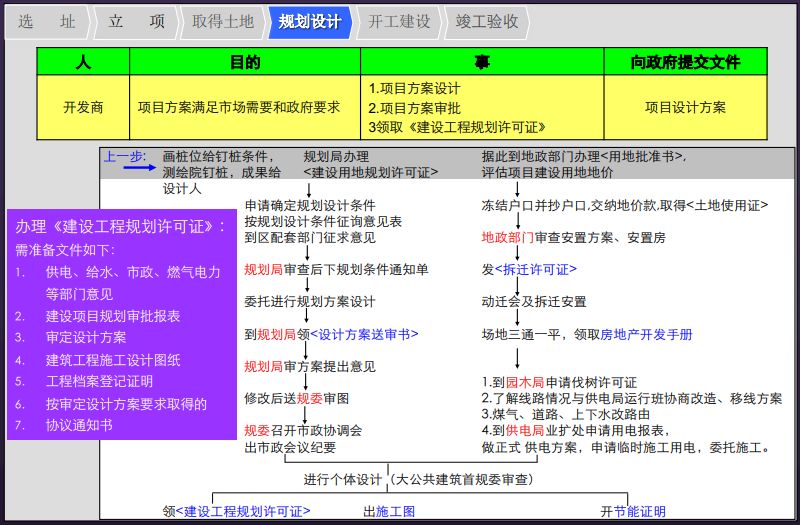Click the purple box title 办理《建设工程规划许可证》
Screen dimensions: 800x525
coord(120,227)
